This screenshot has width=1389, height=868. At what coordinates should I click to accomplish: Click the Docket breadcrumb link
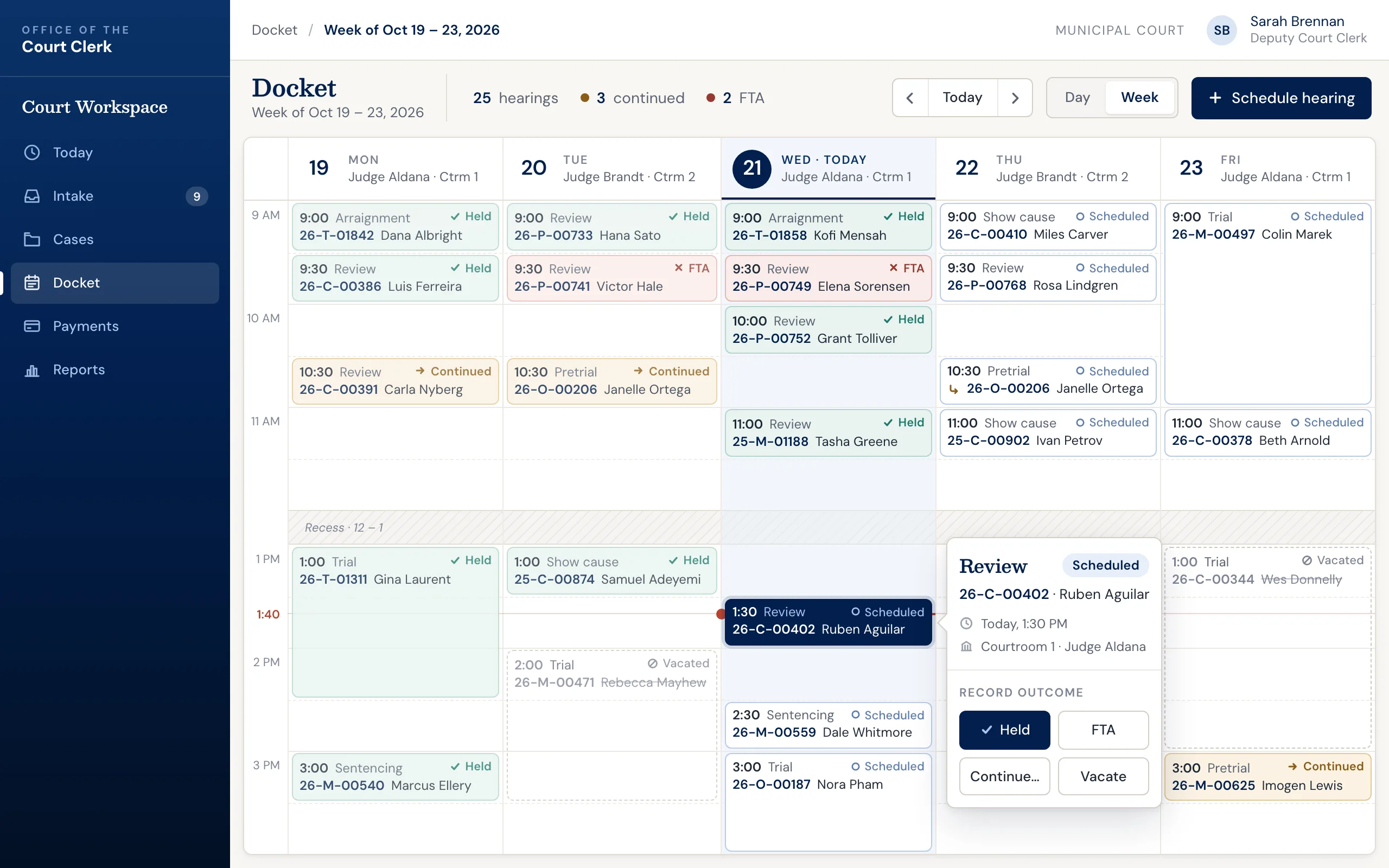click(x=275, y=30)
